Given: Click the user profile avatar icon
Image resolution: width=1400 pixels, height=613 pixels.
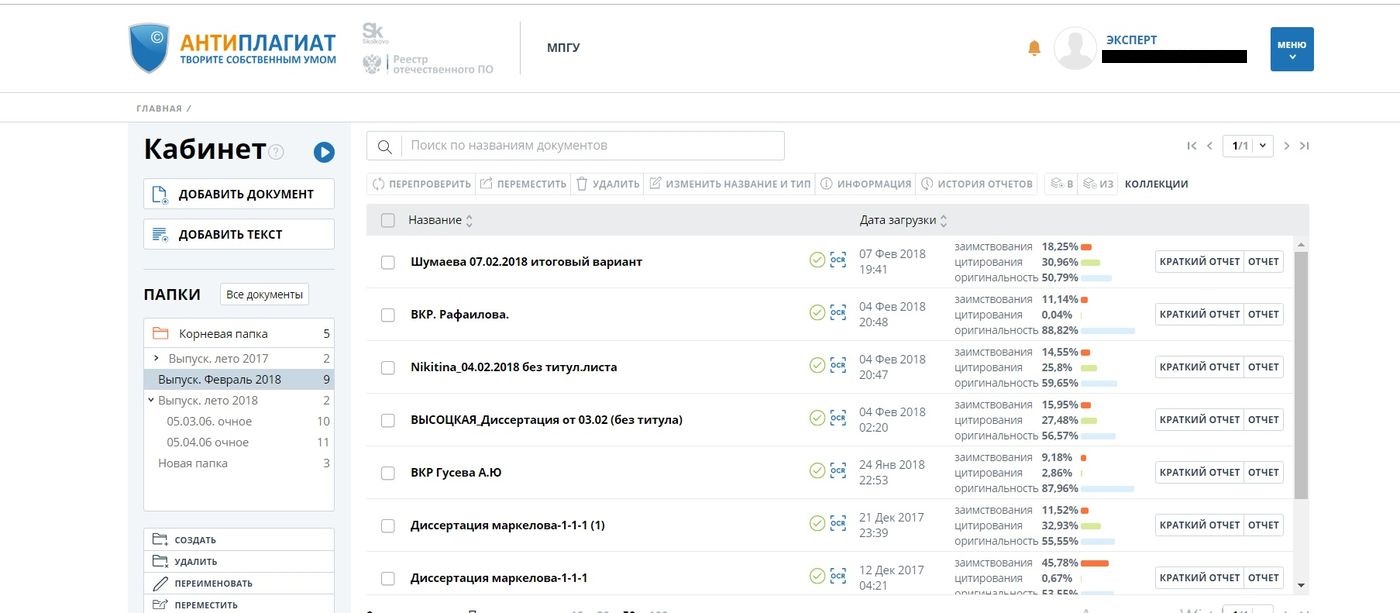Looking at the screenshot, I should click(1075, 49).
